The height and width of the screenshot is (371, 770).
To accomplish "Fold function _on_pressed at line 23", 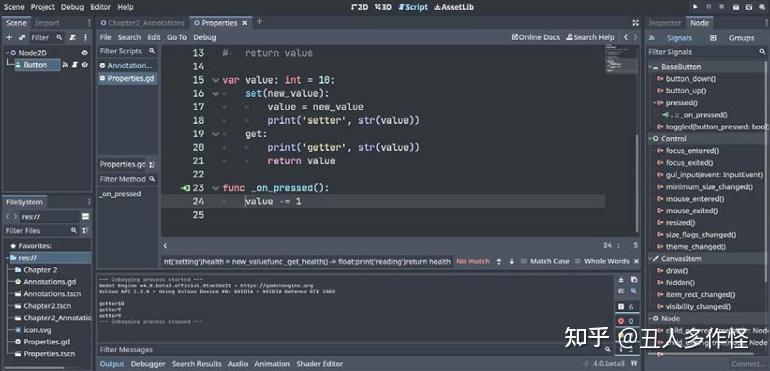I will click(215, 188).
